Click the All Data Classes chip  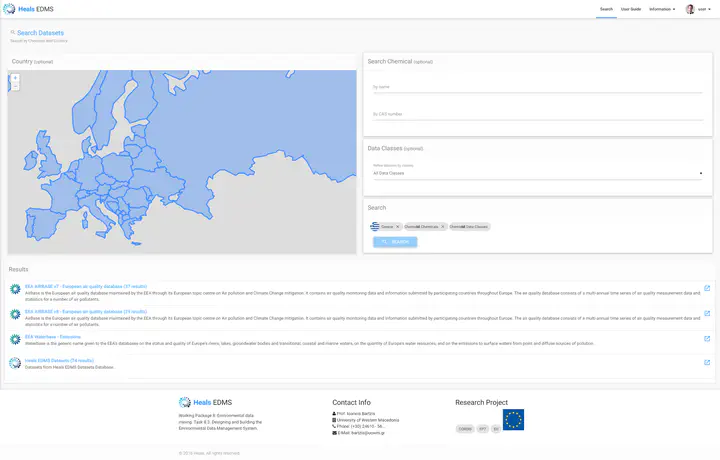[469, 227]
